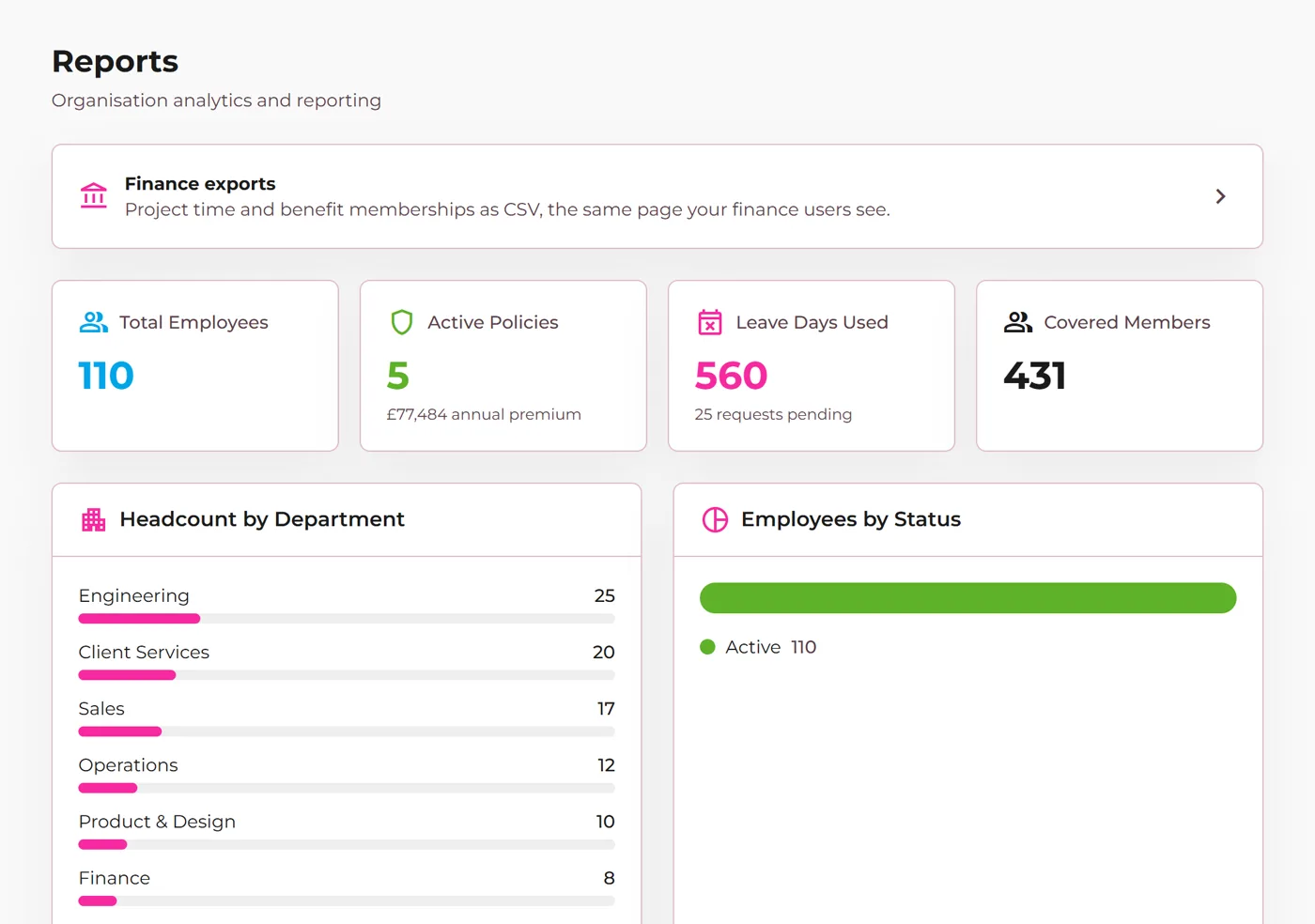
Task: Click the Sales department label
Action: coord(101,708)
